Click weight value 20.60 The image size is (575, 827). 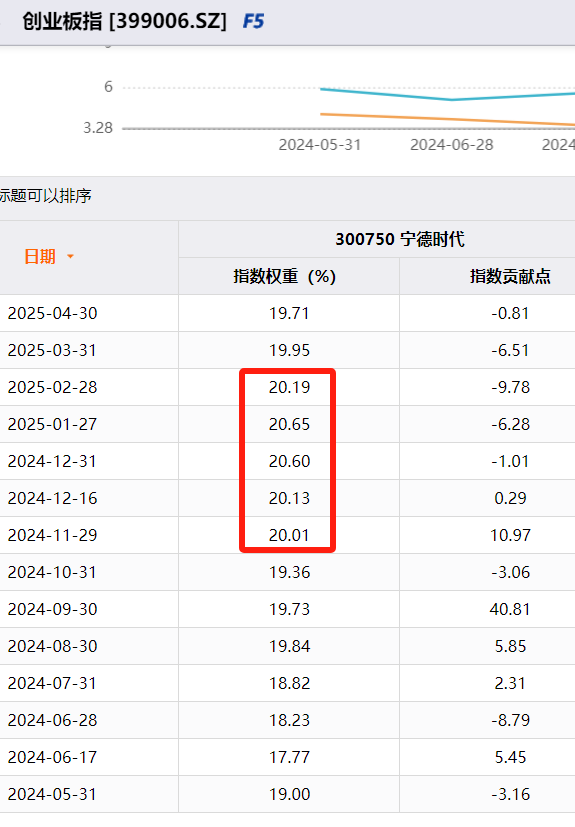[x=289, y=461]
